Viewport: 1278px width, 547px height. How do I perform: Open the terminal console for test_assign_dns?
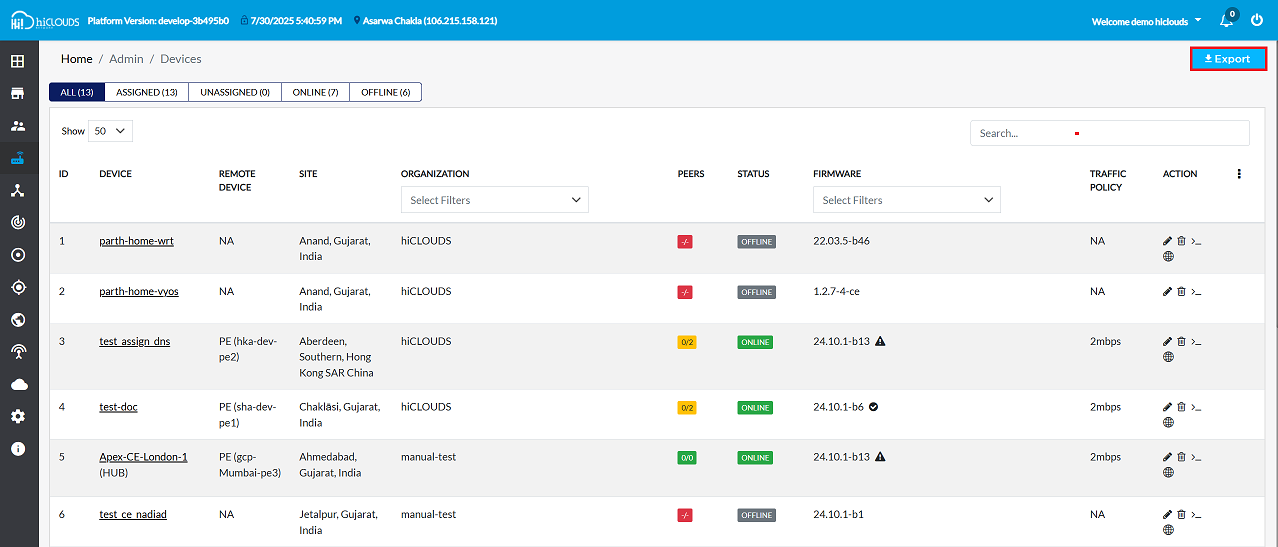click(1196, 341)
